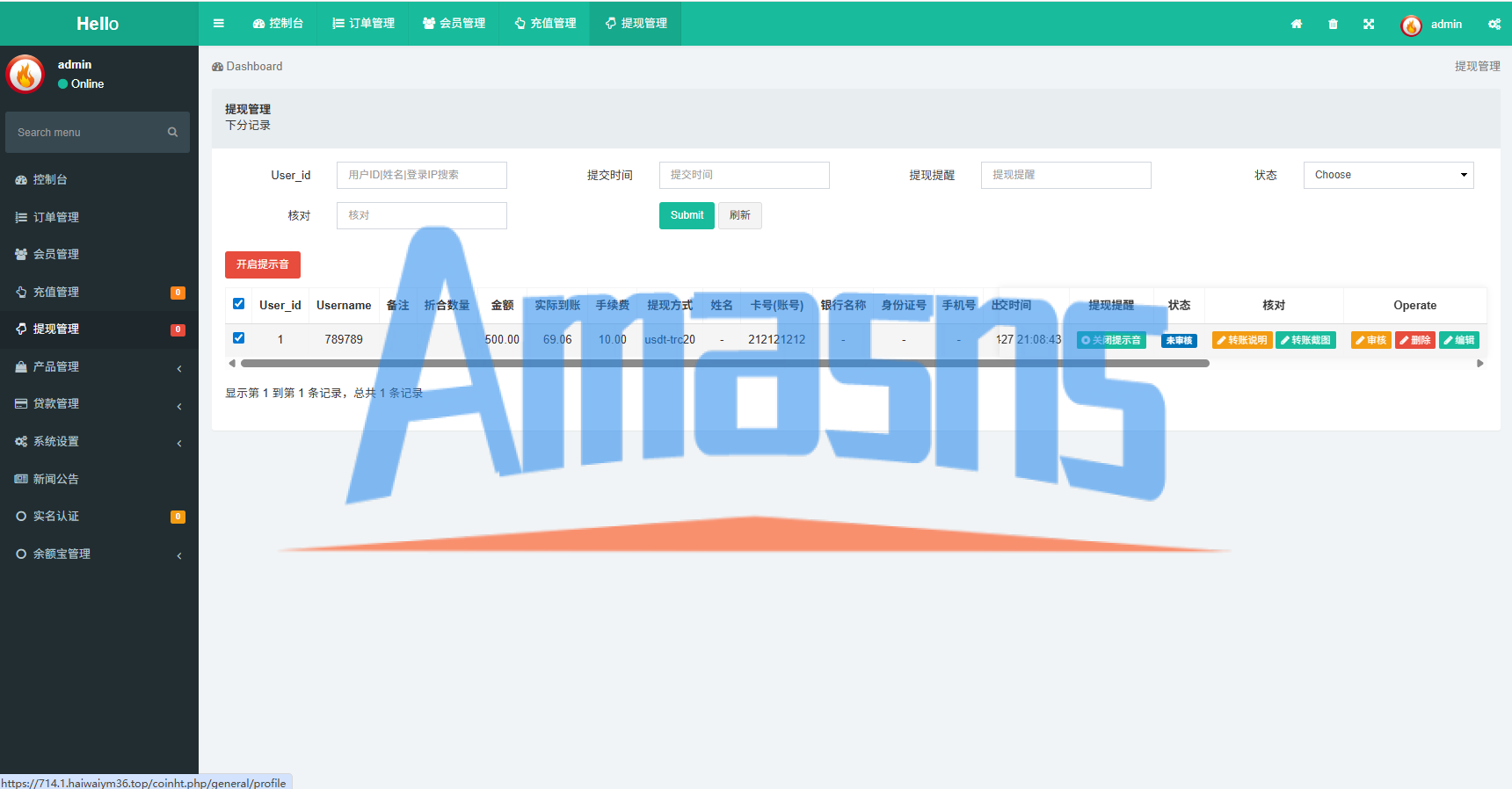
Task: Click the Dashboard breadcrumb link
Action: click(247, 66)
